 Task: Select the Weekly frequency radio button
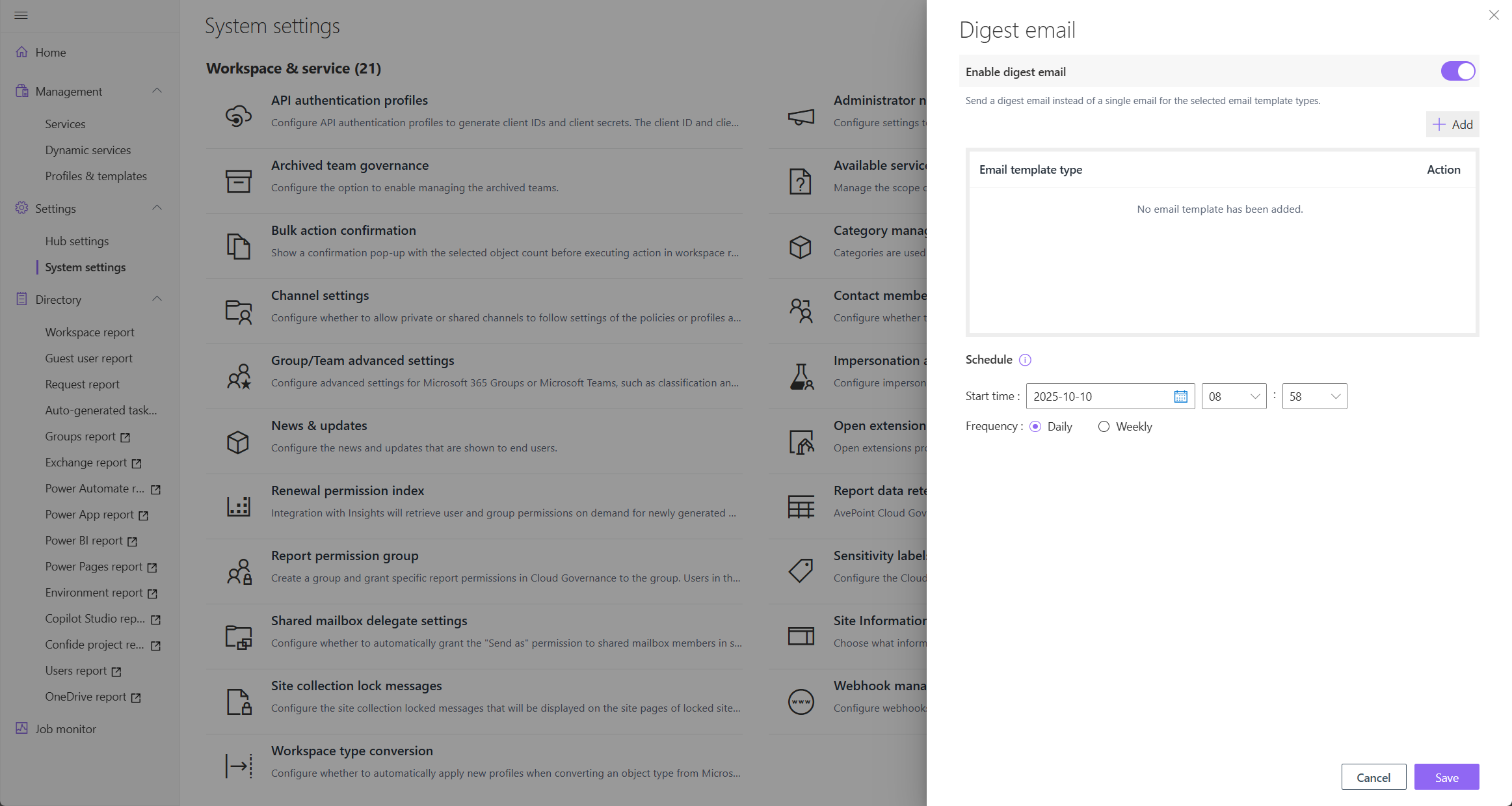point(1104,427)
